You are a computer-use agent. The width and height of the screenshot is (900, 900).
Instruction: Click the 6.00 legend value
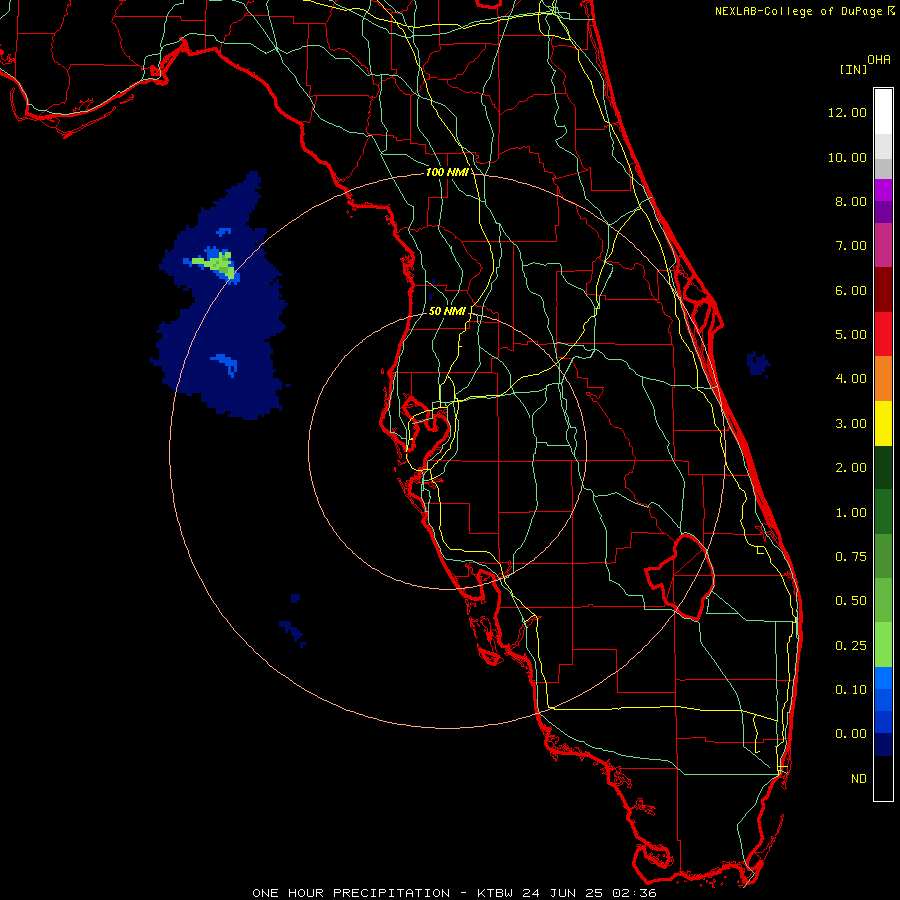pyautogui.click(x=851, y=290)
